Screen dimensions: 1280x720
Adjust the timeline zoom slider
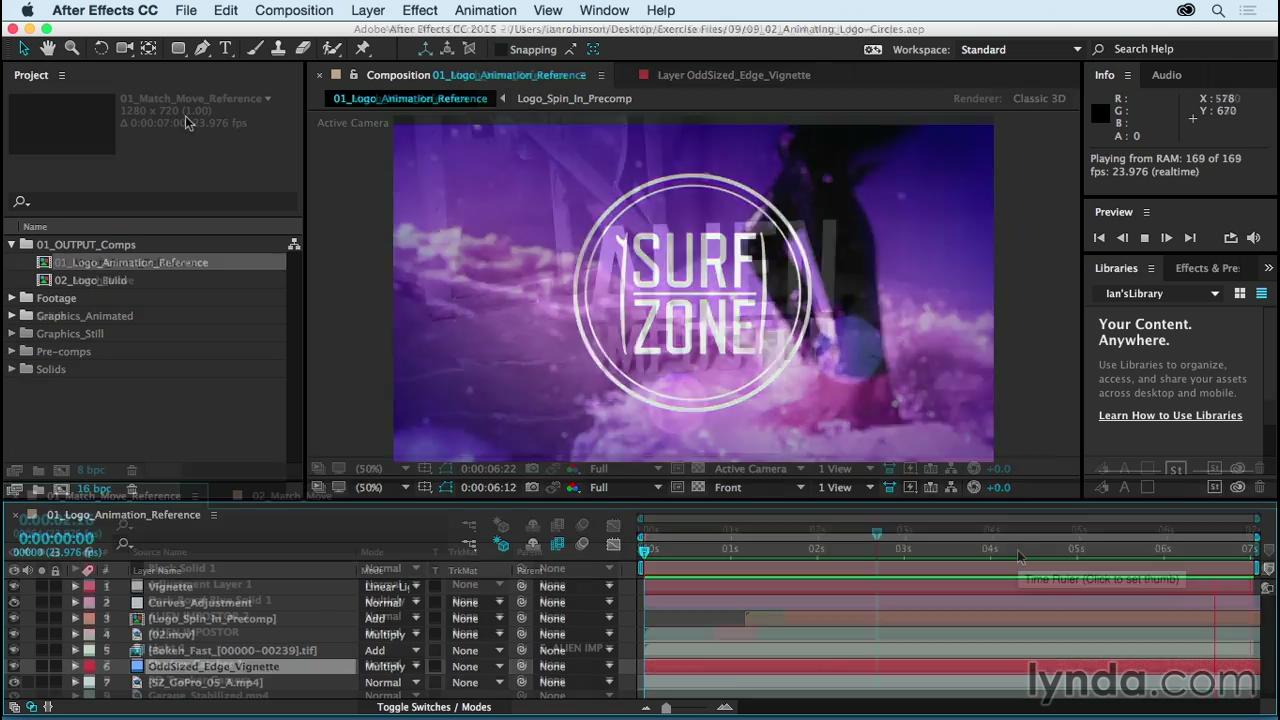coord(666,708)
